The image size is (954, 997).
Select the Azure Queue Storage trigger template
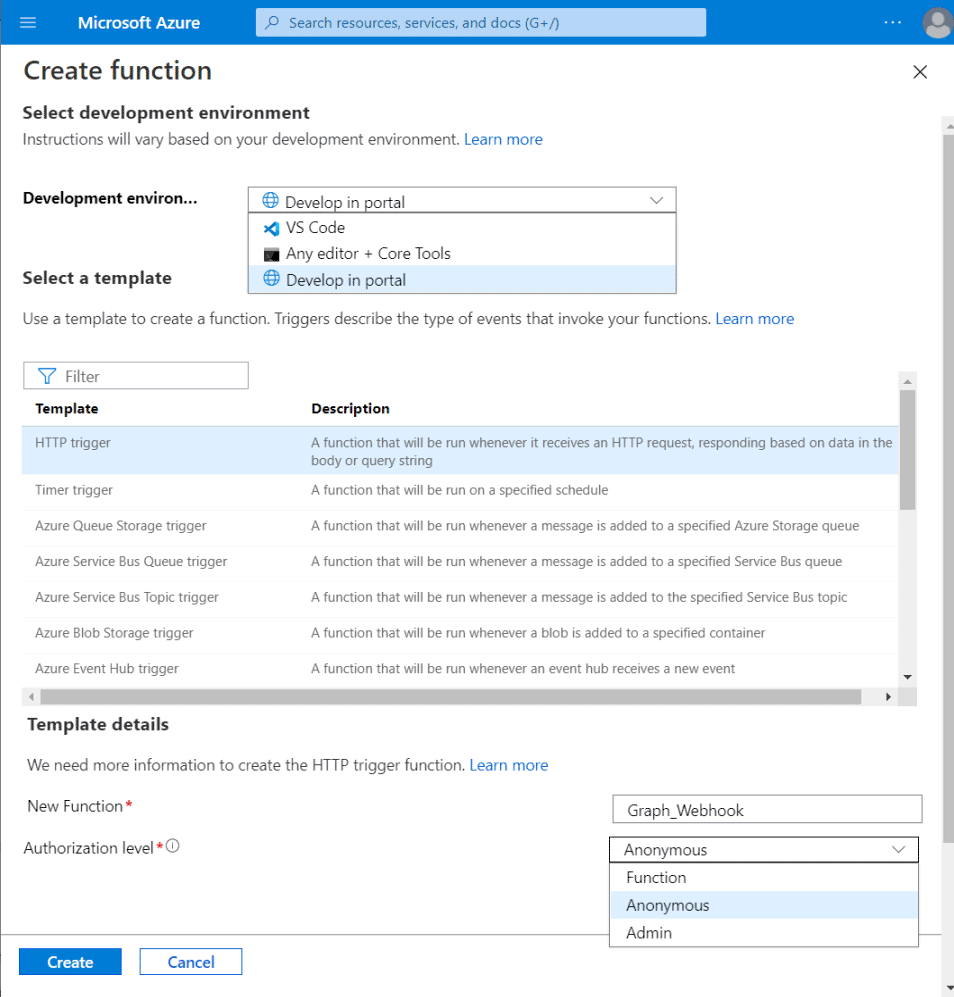pyautogui.click(x=460, y=526)
